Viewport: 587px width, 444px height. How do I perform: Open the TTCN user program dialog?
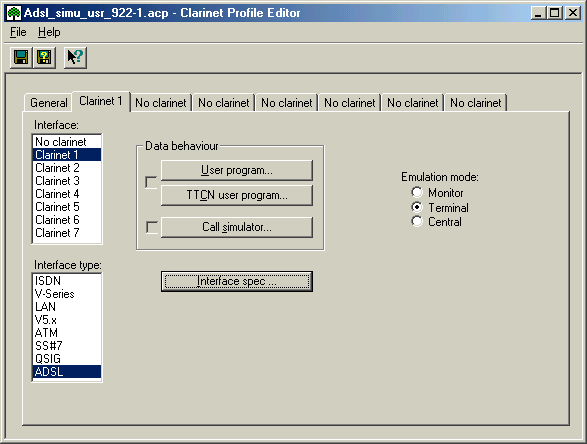(237, 195)
